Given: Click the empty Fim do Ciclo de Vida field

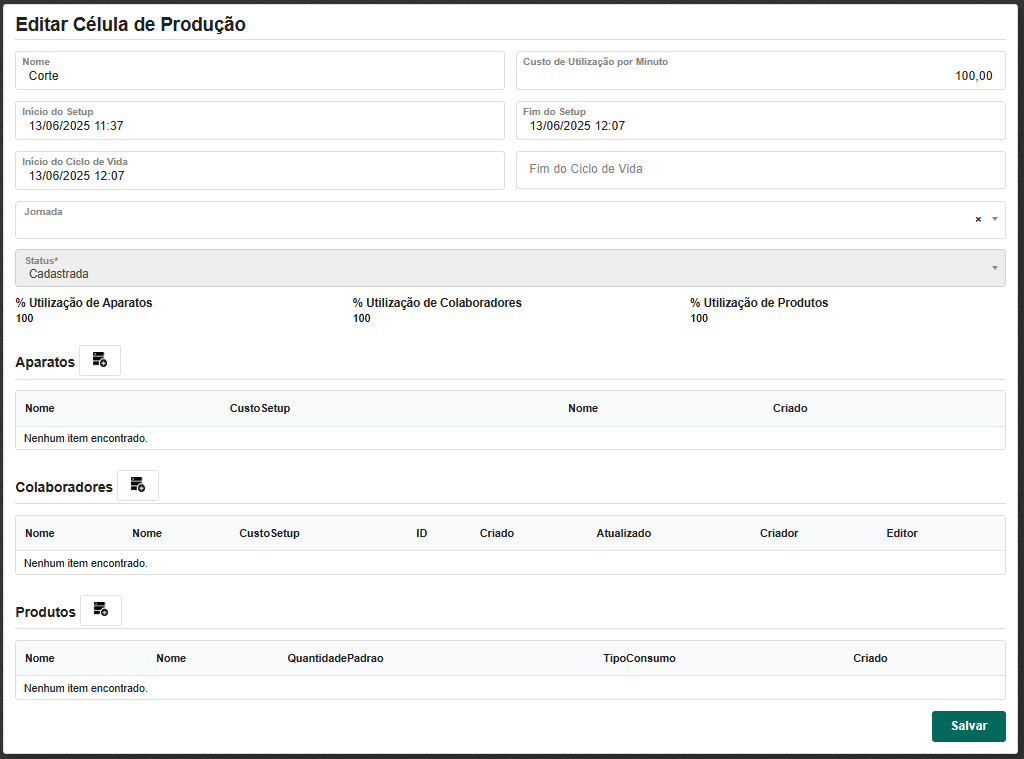Looking at the screenshot, I should pos(760,170).
